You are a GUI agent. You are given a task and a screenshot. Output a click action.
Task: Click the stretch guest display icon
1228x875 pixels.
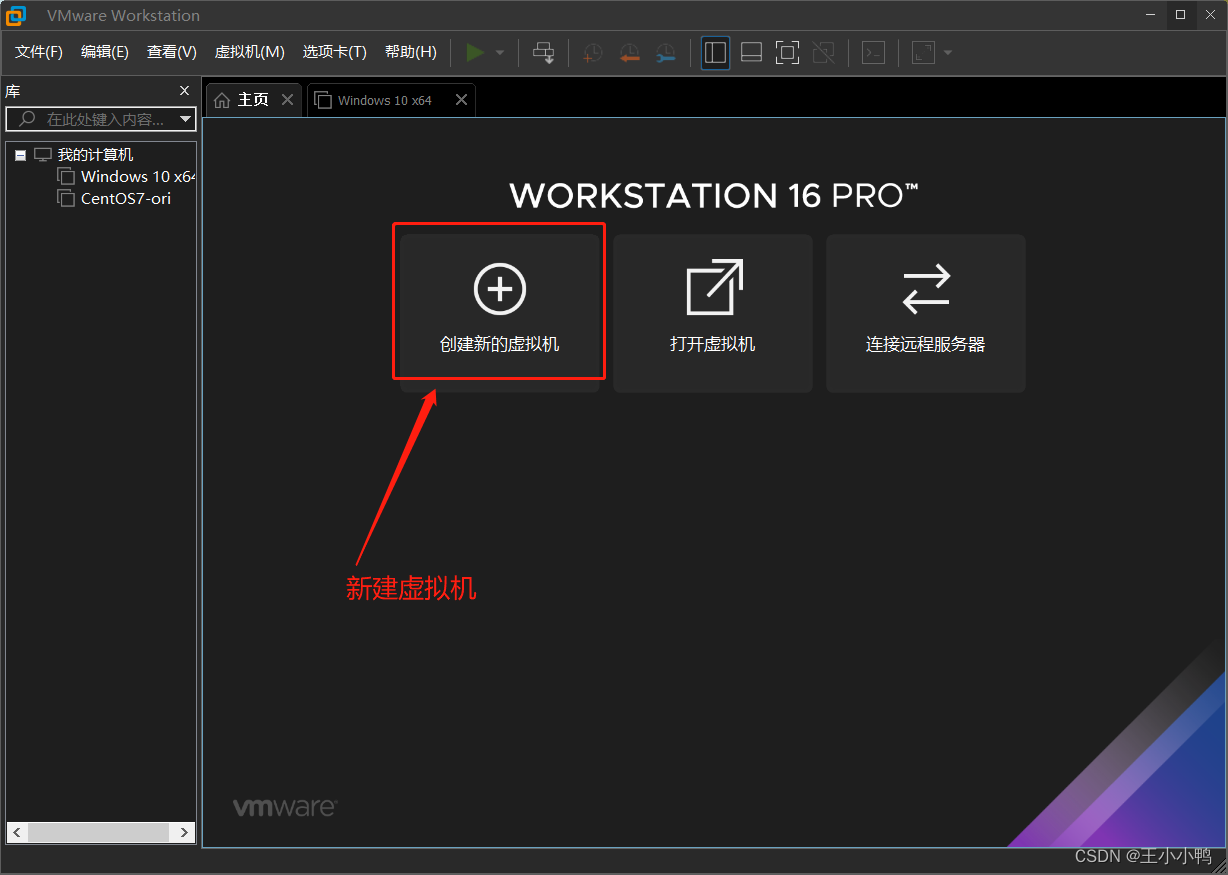[x=923, y=52]
